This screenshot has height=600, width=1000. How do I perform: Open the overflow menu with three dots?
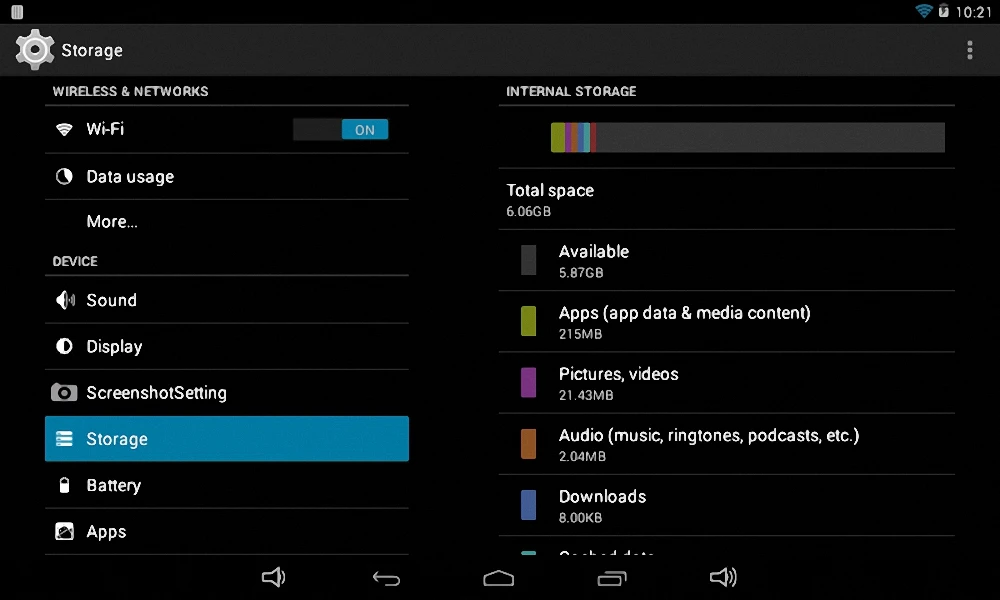click(x=969, y=50)
